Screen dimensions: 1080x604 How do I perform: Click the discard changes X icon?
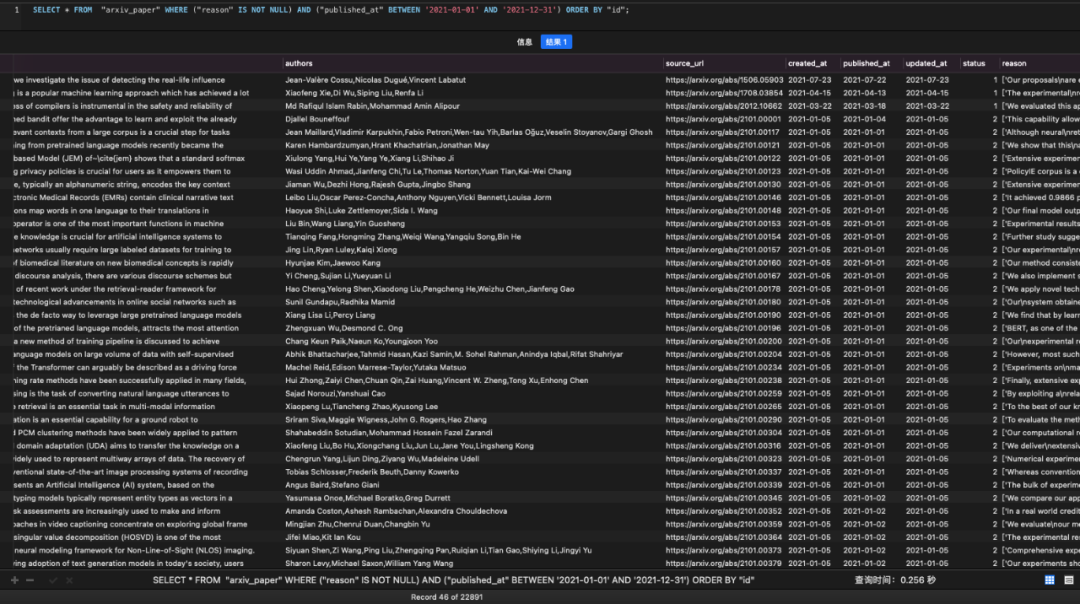tap(68, 580)
